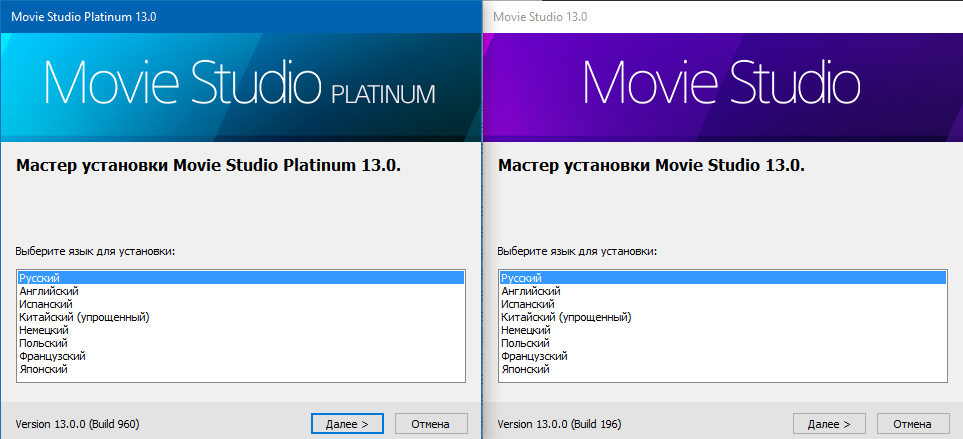Choose Английский in the purple Movie Studio installer

(x=530, y=291)
